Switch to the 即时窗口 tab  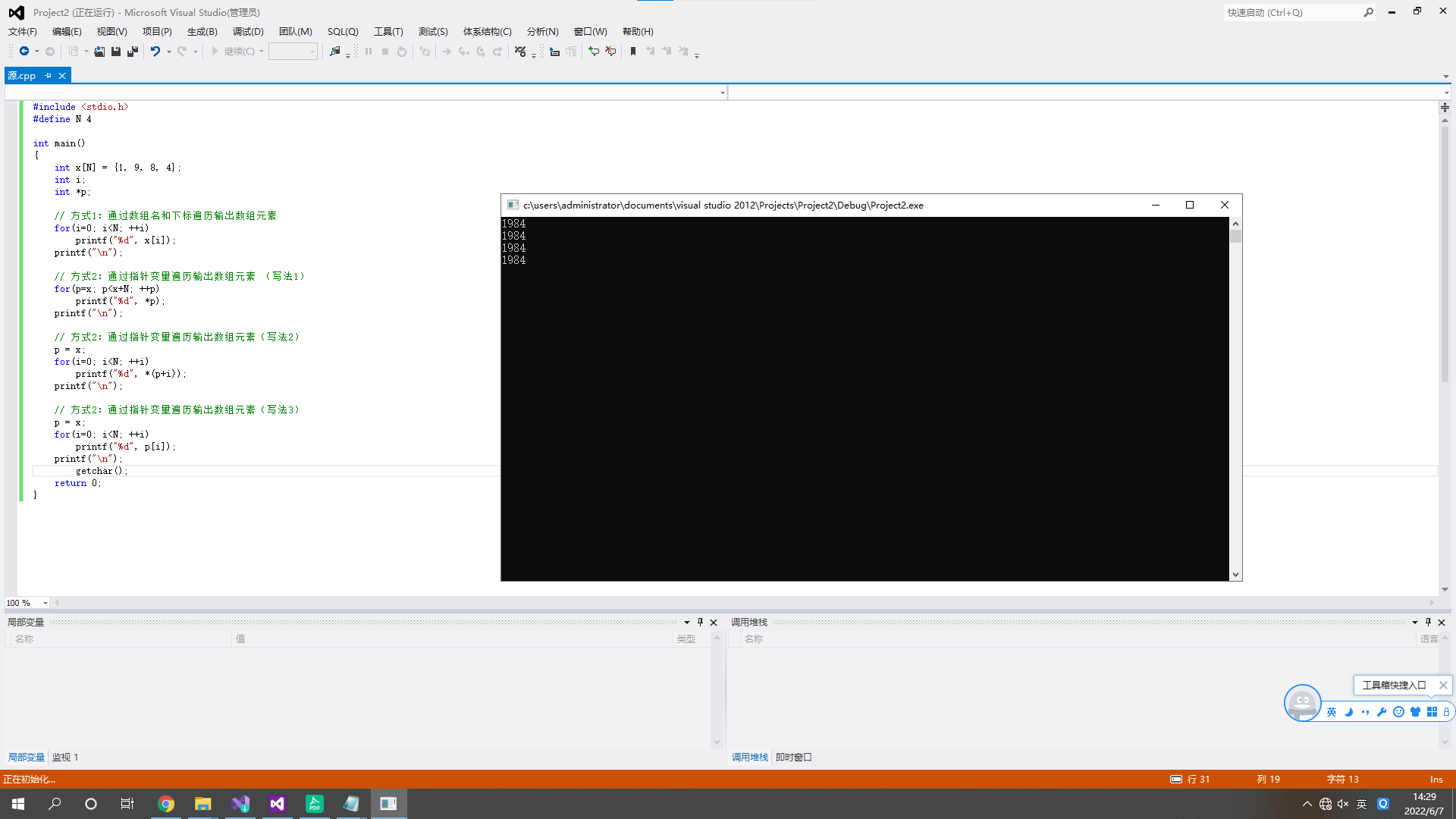click(793, 757)
